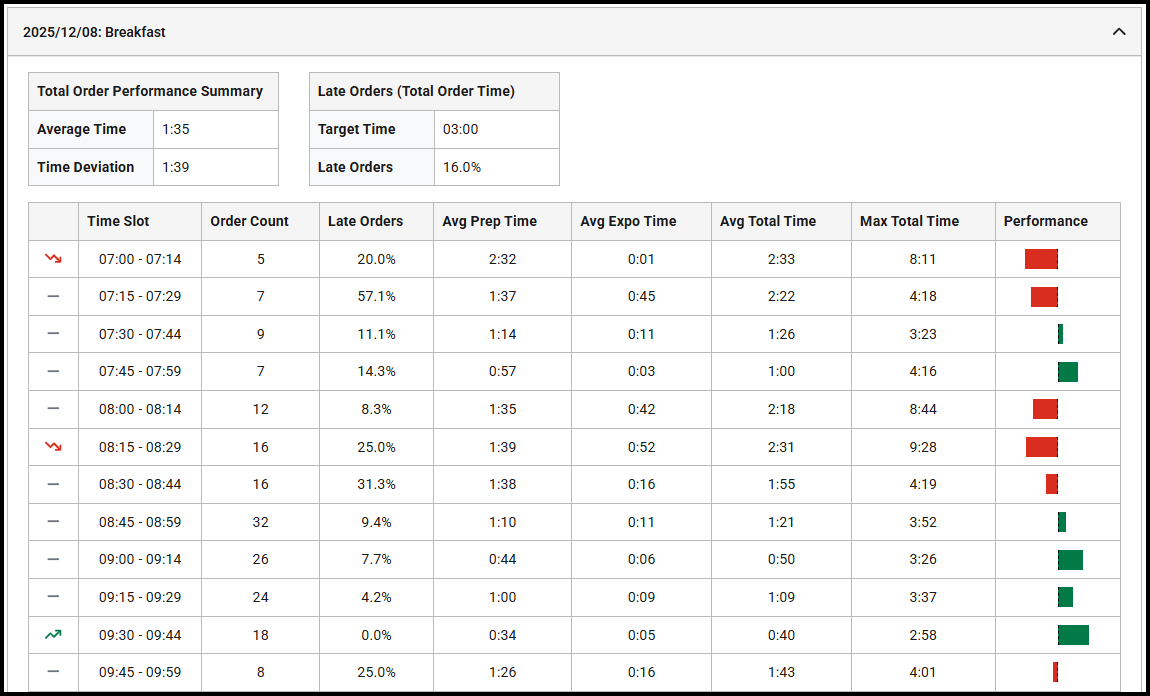The height and width of the screenshot is (696, 1150).
Task: Select the Late Orders column header
Action: pyautogui.click(x=365, y=221)
